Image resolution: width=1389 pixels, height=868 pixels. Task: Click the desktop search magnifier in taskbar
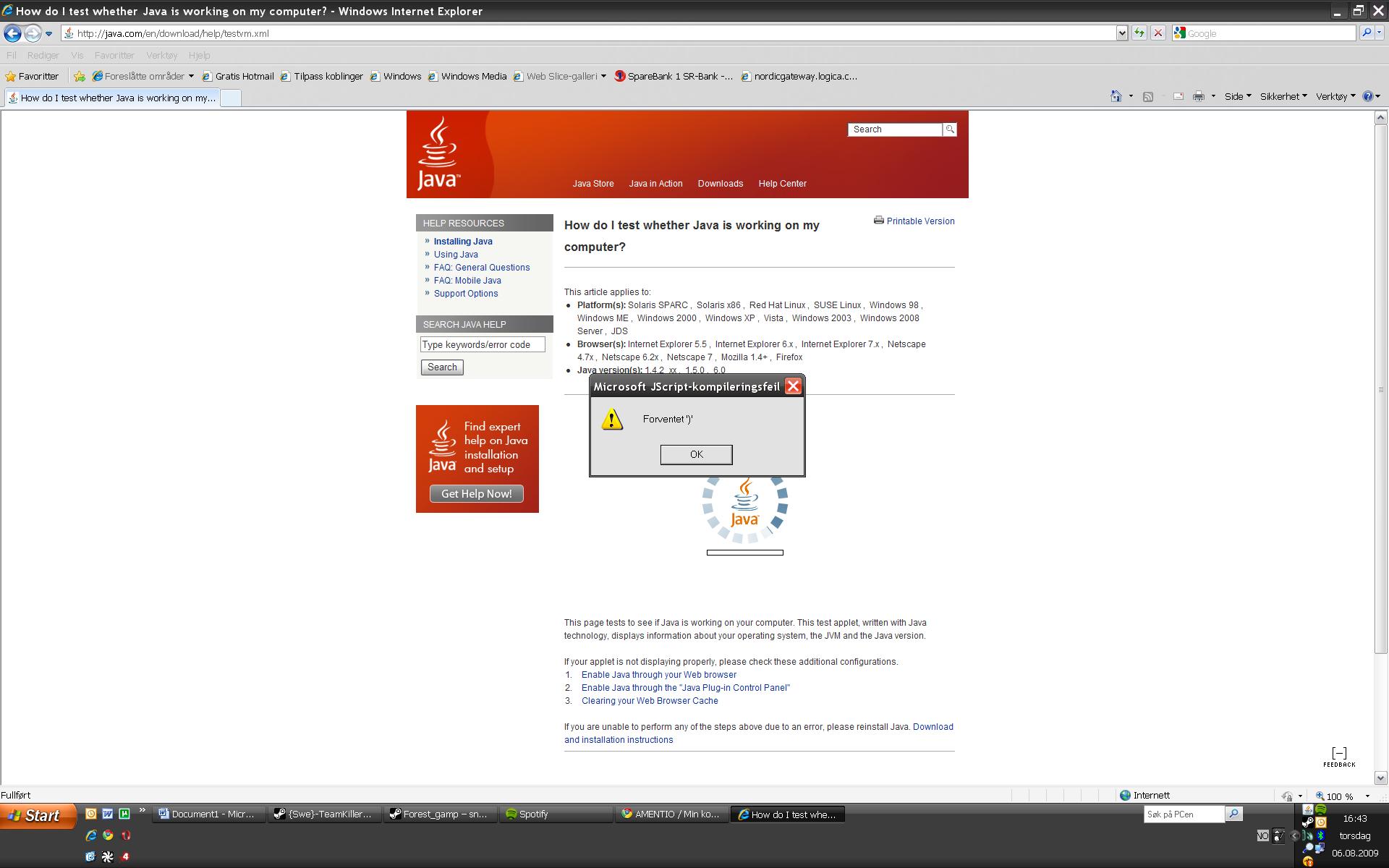point(1234,814)
